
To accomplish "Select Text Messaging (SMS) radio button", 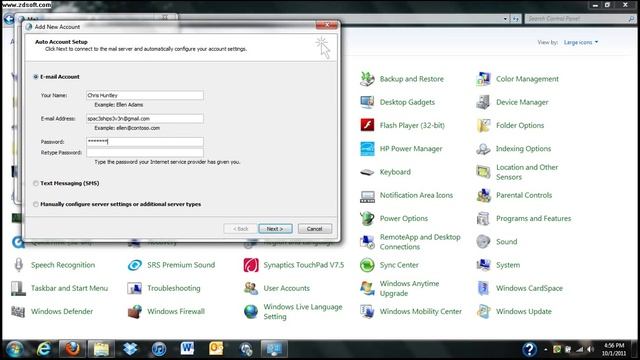I will 36,183.
